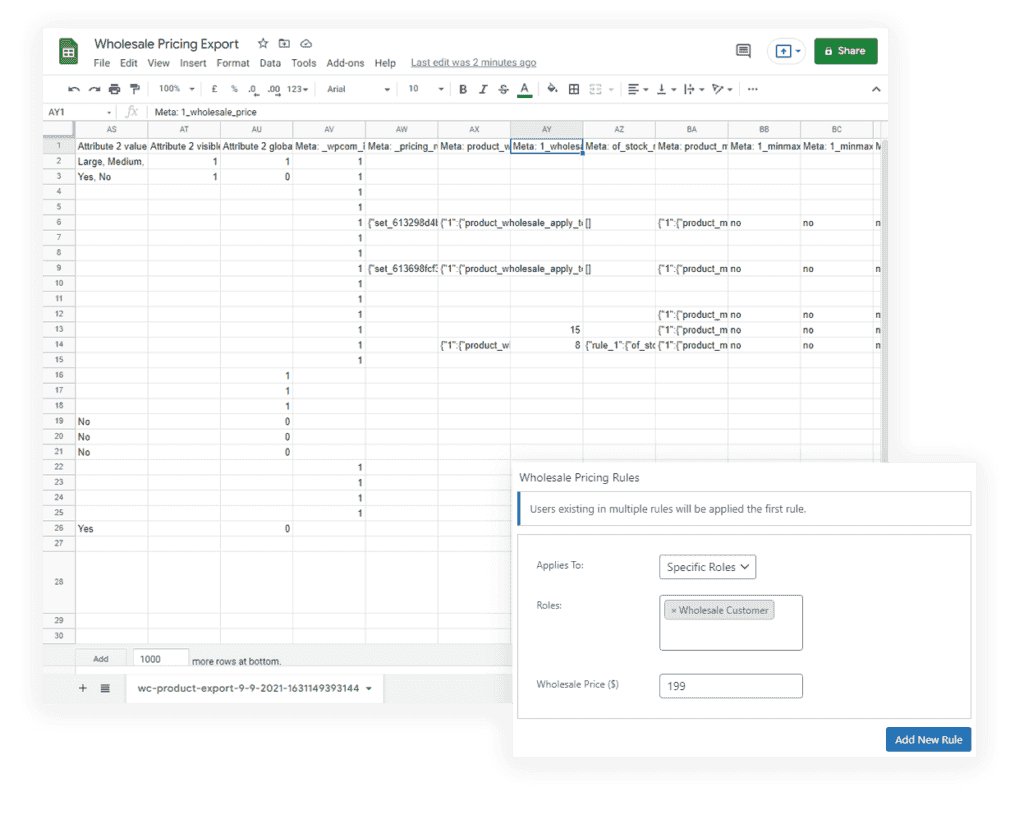Open the Format menu
The width and height of the screenshot is (1024, 815).
pyautogui.click(x=232, y=63)
